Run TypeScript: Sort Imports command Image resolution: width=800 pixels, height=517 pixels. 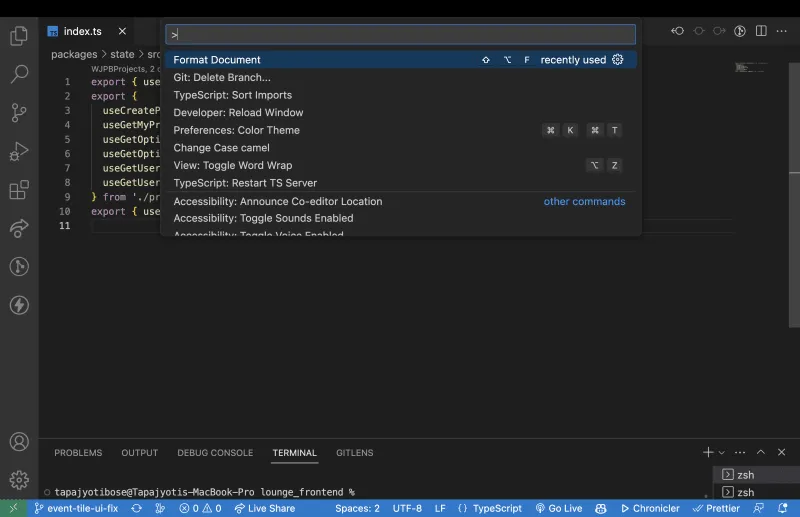[x=401, y=95]
